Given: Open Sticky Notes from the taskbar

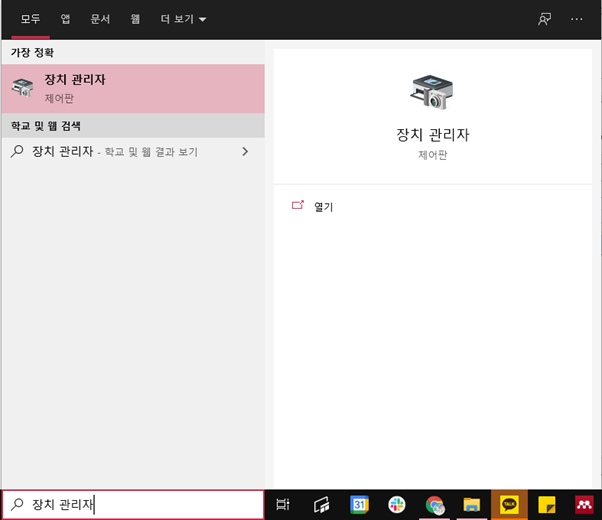Looking at the screenshot, I should pos(547,505).
